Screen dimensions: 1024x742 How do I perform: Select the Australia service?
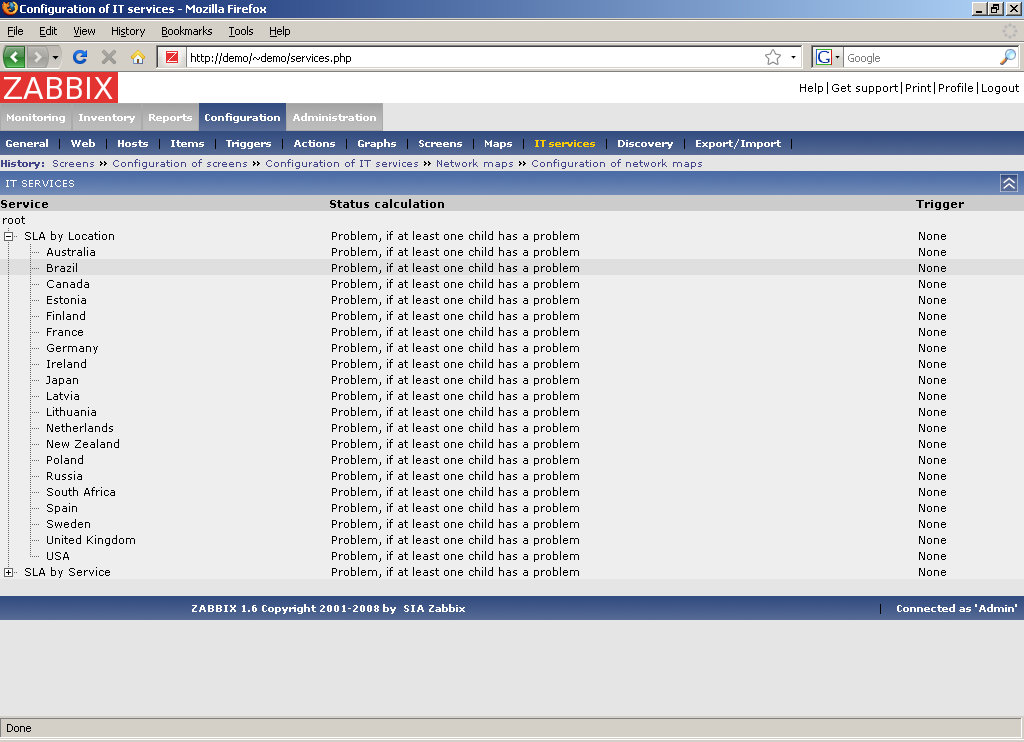tap(71, 252)
